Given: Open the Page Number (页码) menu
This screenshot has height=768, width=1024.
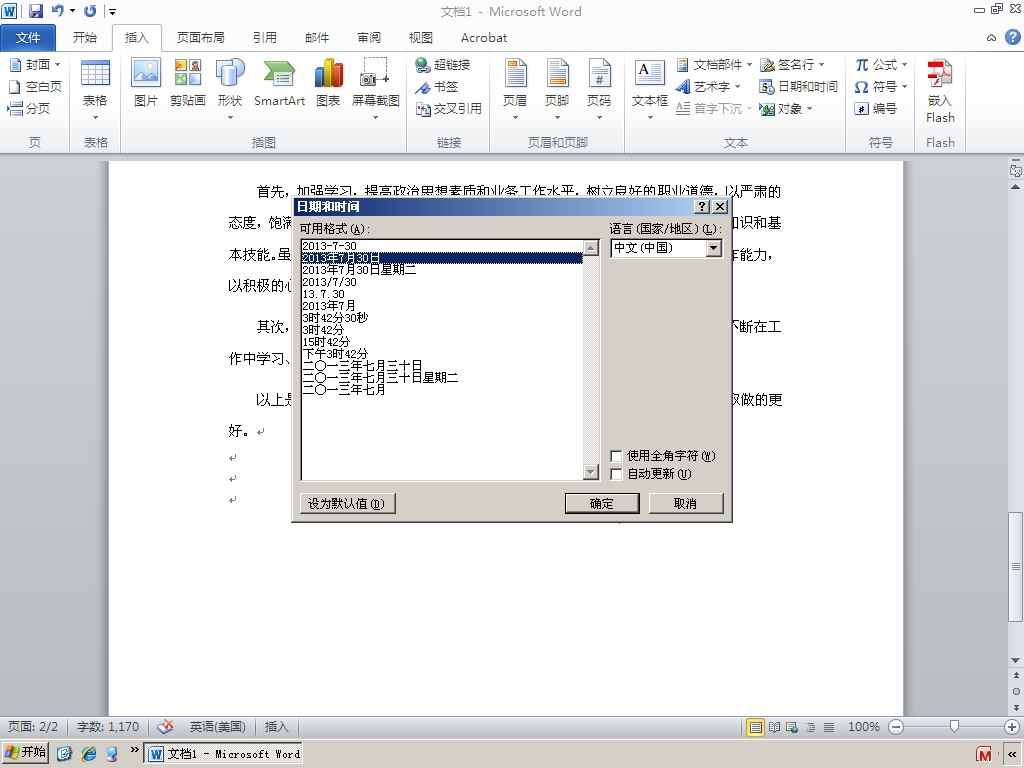Looking at the screenshot, I should [599, 90].
